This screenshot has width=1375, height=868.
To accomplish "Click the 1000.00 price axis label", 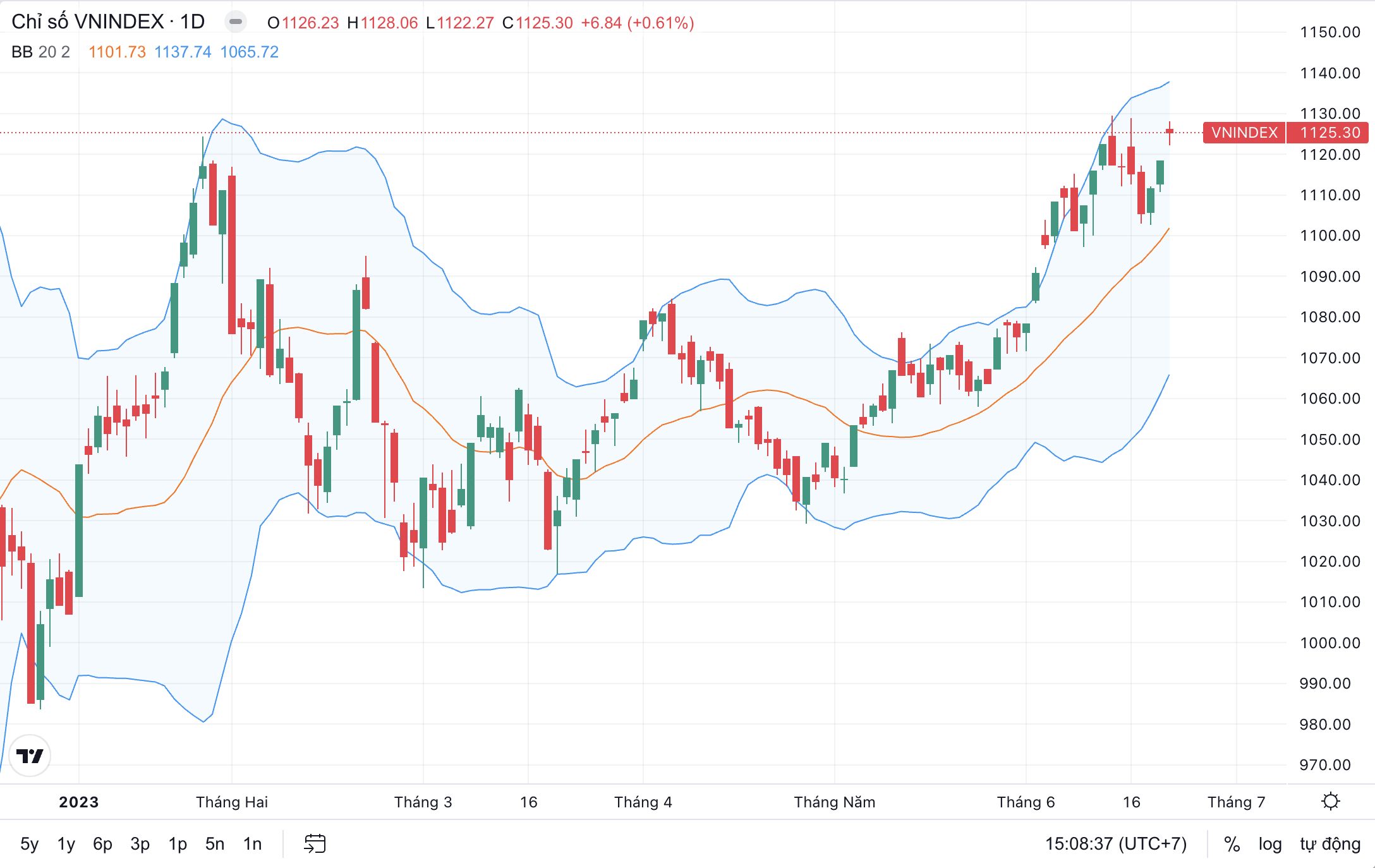I will pos(1330,643).
